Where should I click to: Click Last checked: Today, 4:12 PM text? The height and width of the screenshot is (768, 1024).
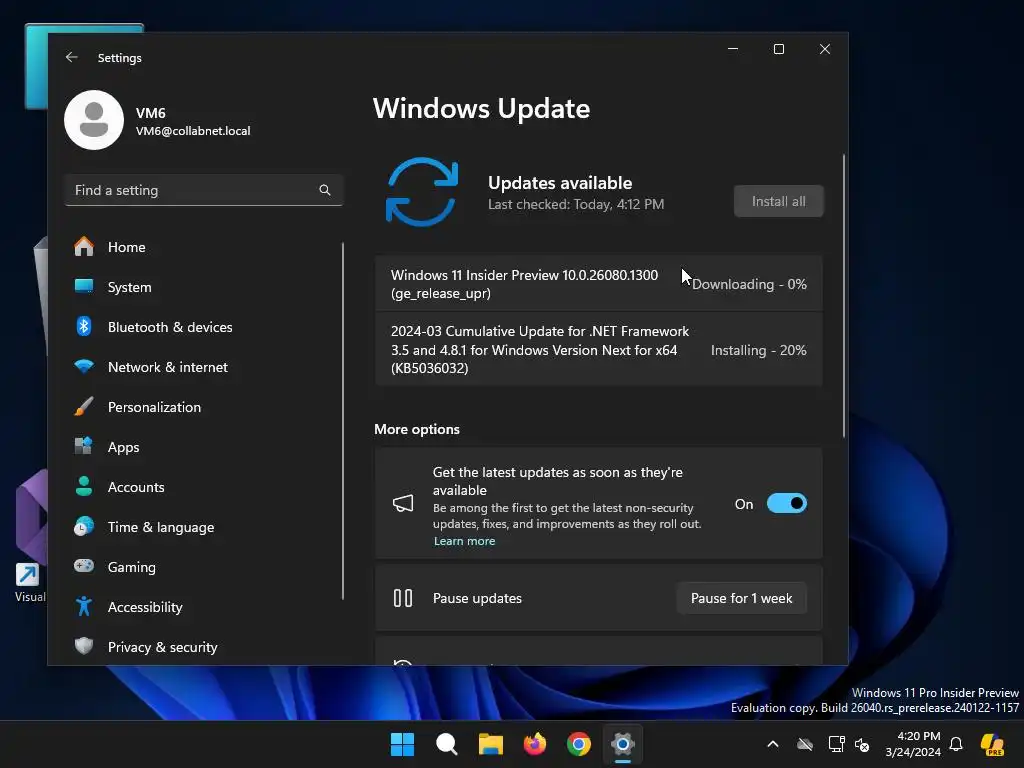click(x=576, y=204)
